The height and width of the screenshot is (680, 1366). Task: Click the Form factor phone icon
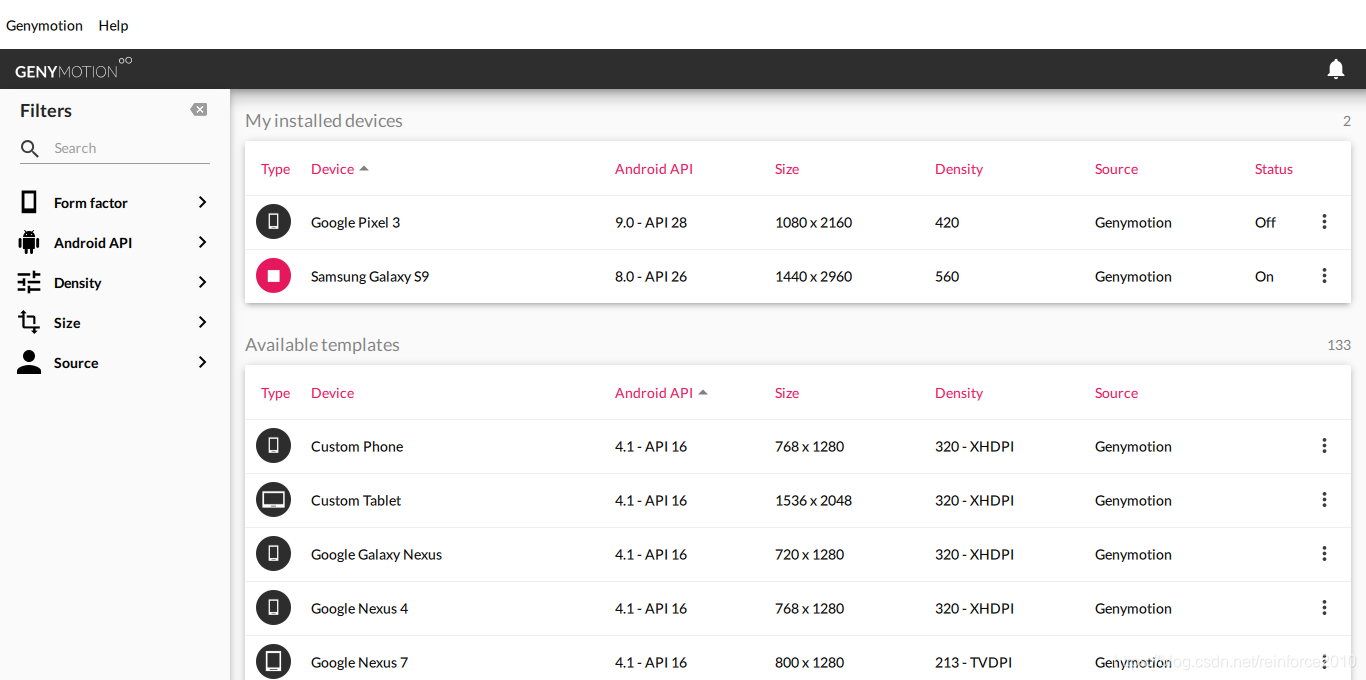point(29,202)
